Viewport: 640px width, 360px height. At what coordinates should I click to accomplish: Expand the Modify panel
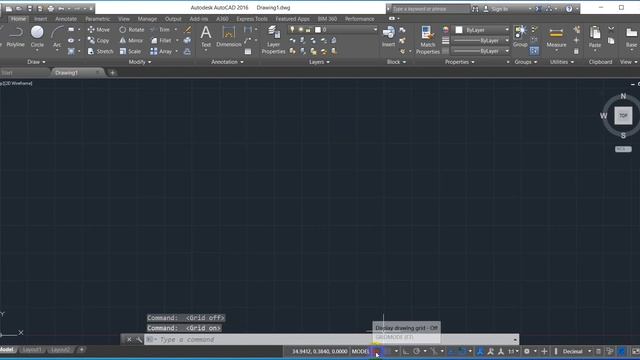tap(140, 62)
